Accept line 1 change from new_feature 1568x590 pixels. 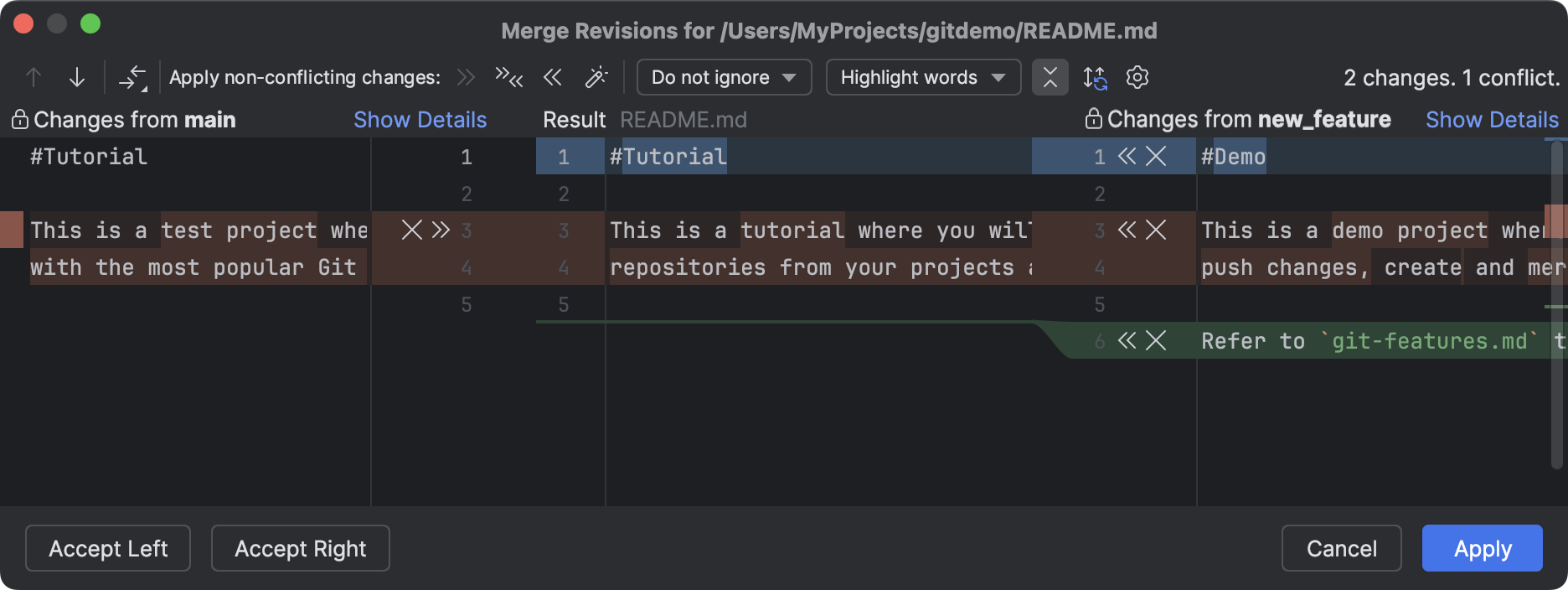tap(1127, 157)
